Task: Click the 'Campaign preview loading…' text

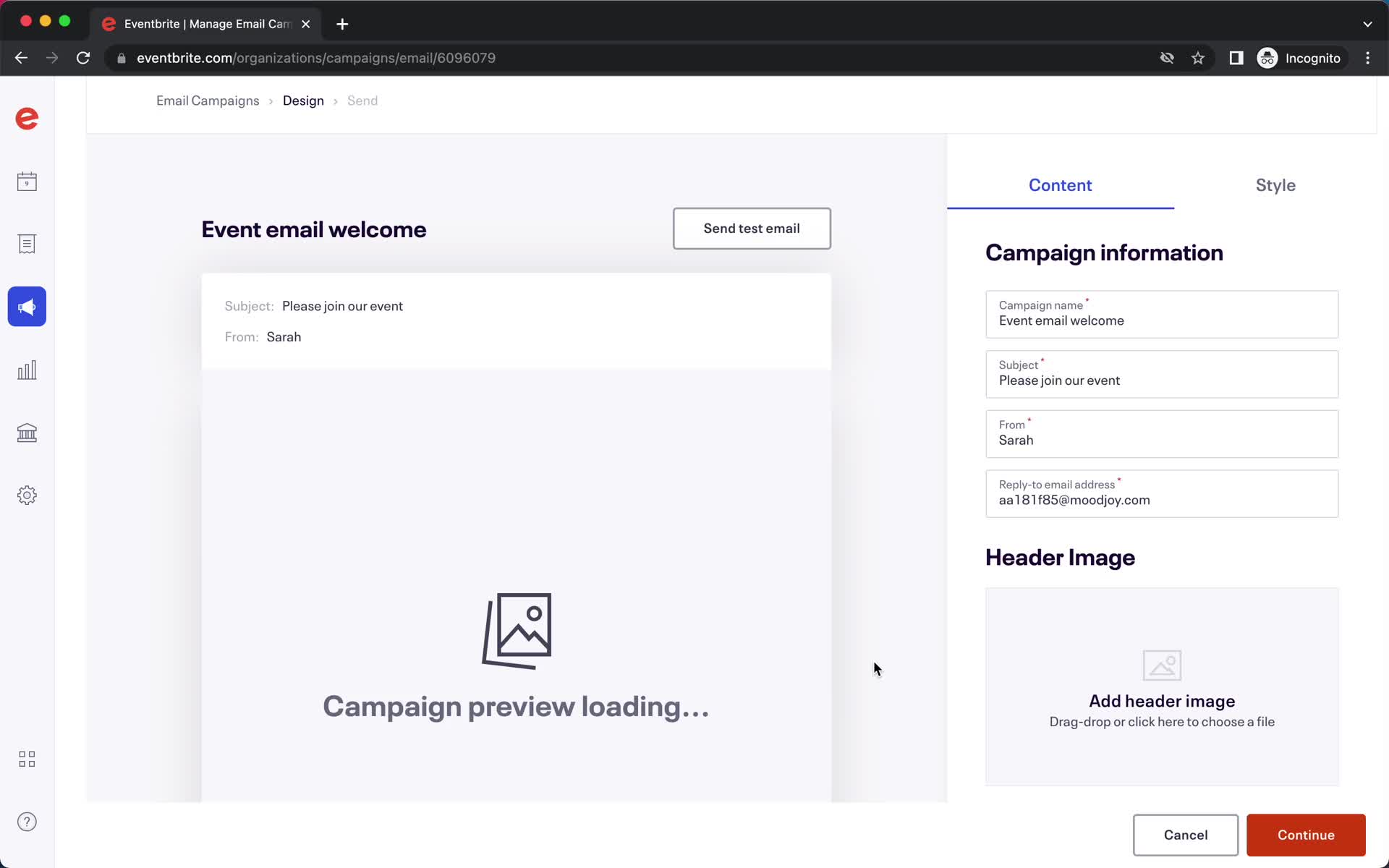Action: click(516, 707)
